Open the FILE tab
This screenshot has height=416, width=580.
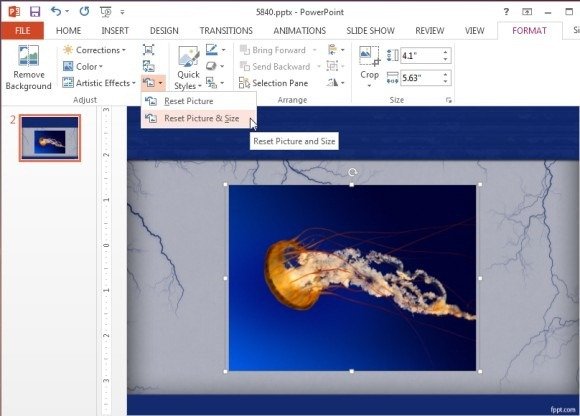pos(23,31)
